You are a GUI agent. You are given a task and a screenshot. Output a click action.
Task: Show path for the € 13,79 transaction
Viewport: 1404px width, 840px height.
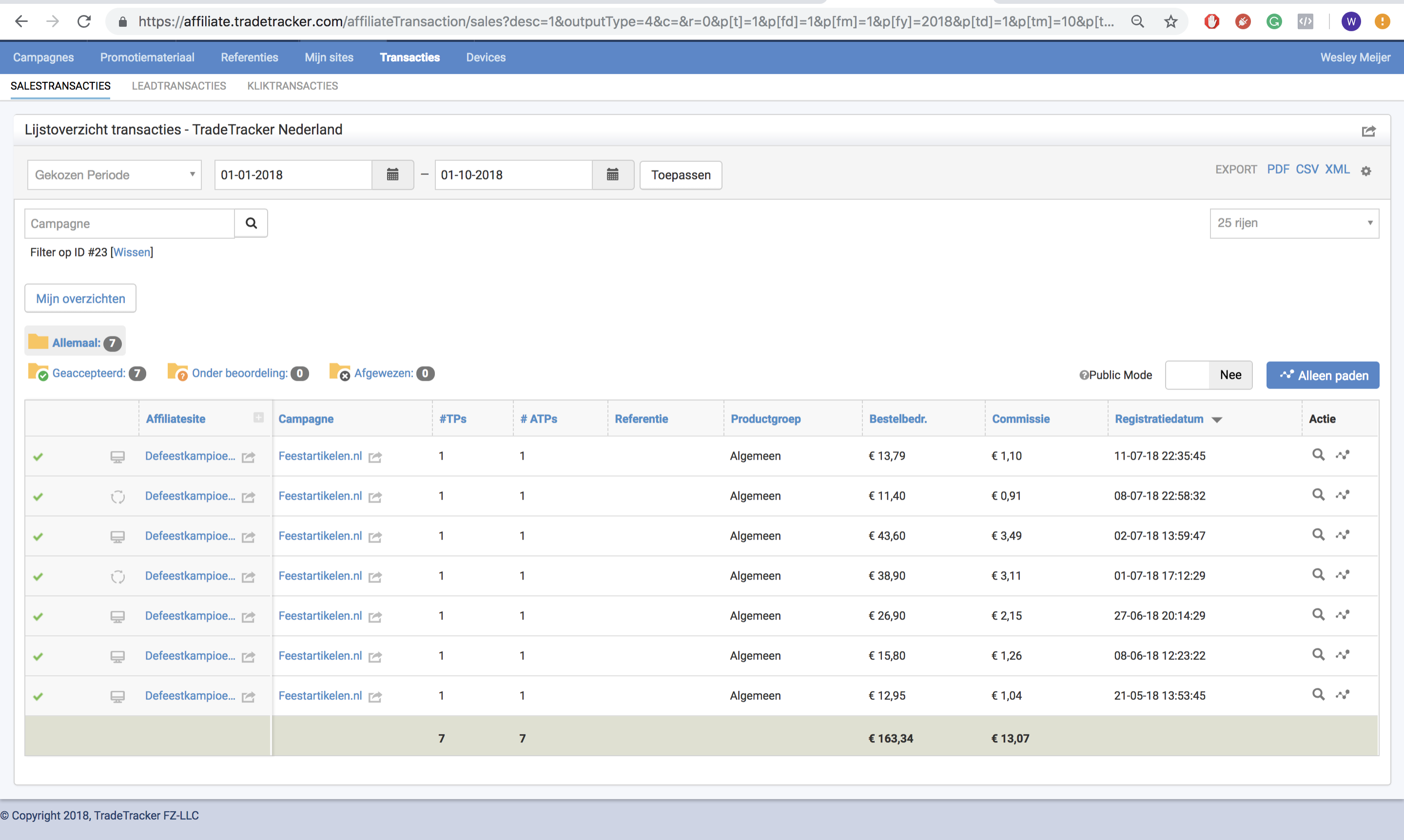(1342, 454)
